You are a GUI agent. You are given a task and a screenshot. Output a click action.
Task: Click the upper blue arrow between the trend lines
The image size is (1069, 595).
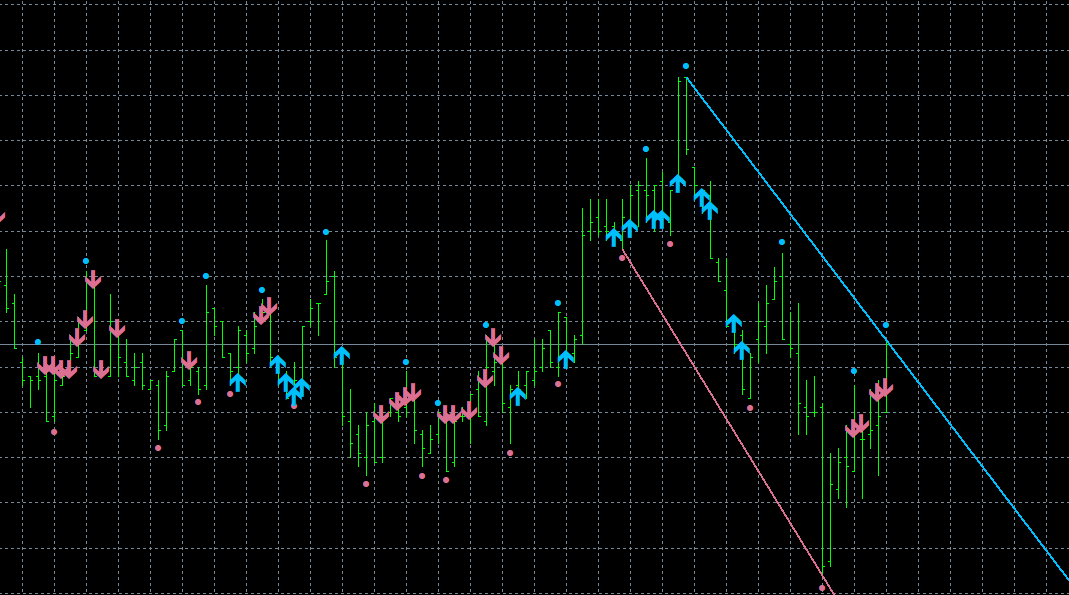[x=734, y=323]
